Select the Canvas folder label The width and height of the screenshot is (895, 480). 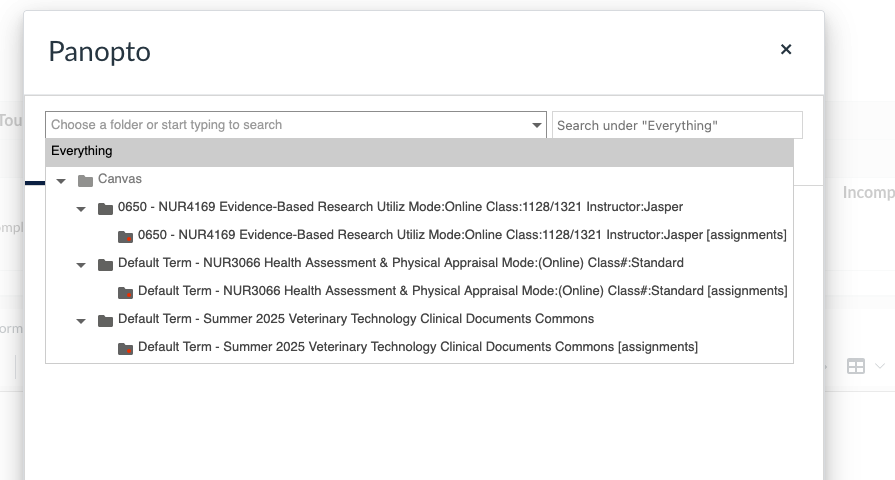(x=120, y=179)
